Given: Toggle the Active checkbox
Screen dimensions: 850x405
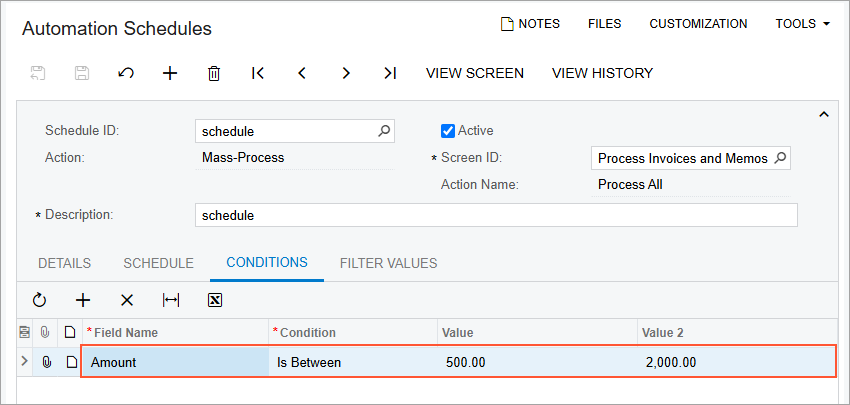Looking at the screenshot, I should point(448,130).
